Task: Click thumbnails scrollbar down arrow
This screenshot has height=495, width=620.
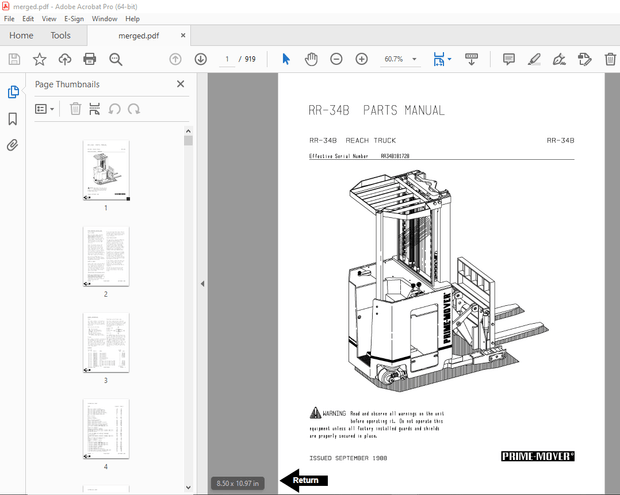Action: click(x=188, y=487)
